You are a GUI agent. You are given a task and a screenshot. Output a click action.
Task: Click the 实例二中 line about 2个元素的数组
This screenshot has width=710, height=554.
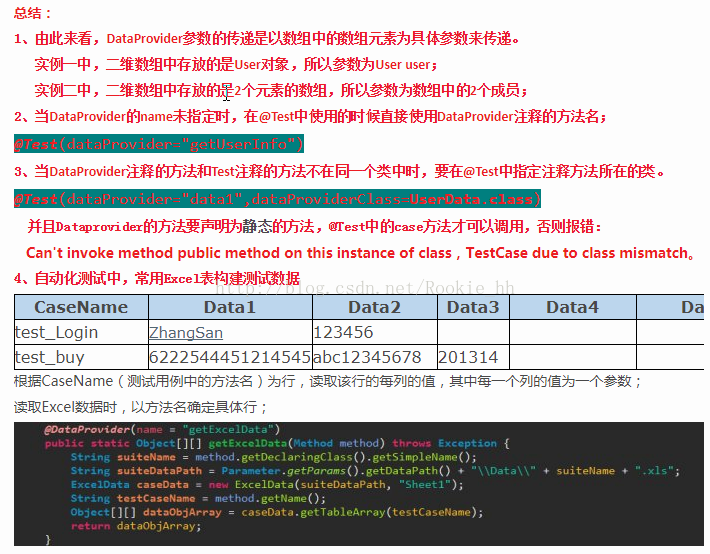point(281,91)
